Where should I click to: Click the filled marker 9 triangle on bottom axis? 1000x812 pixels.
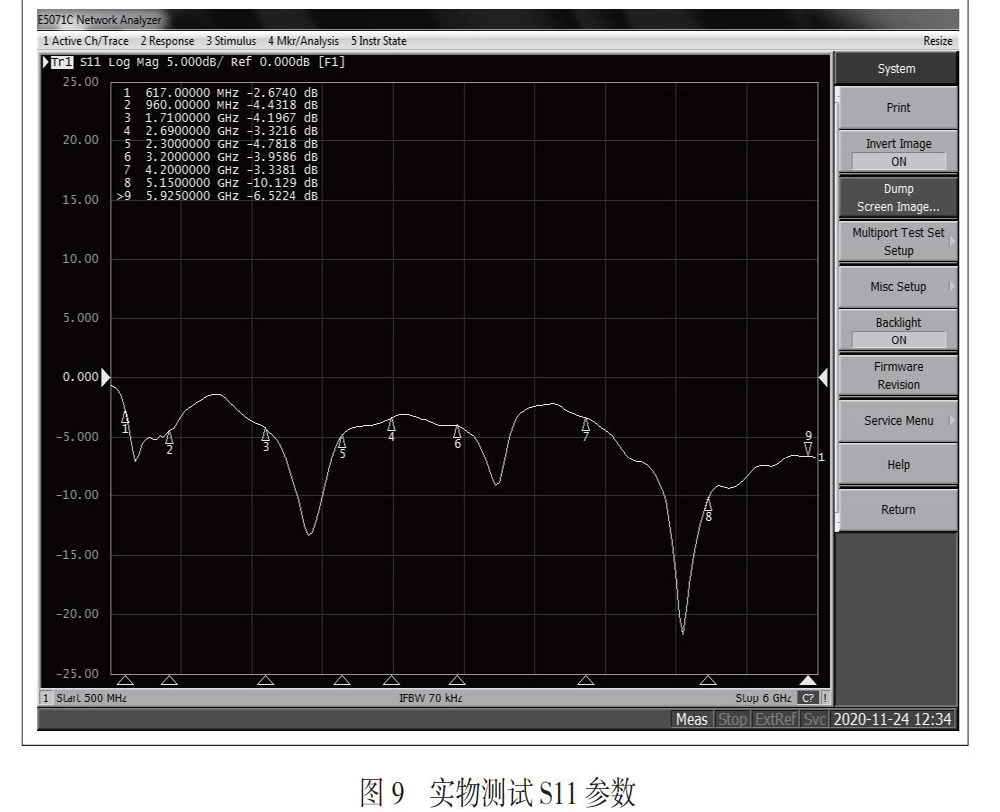(808, 680)
